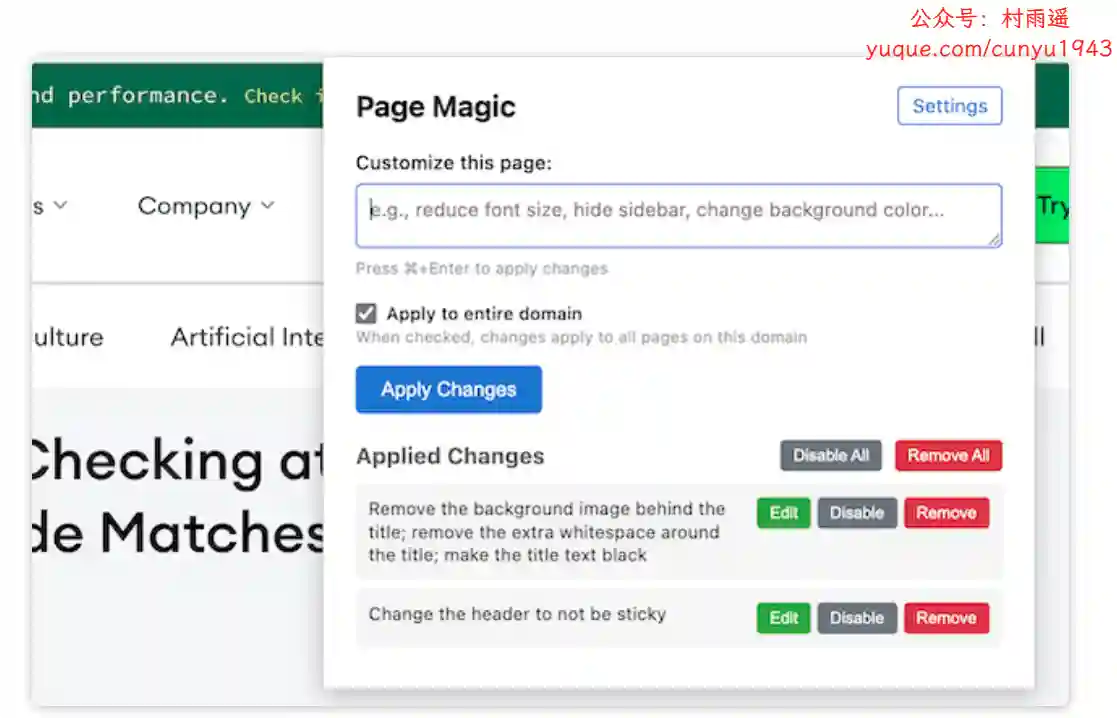Select the Artificial Intelligence category tab
This screenshot has height=718, width=1117.
pos(247,337)
